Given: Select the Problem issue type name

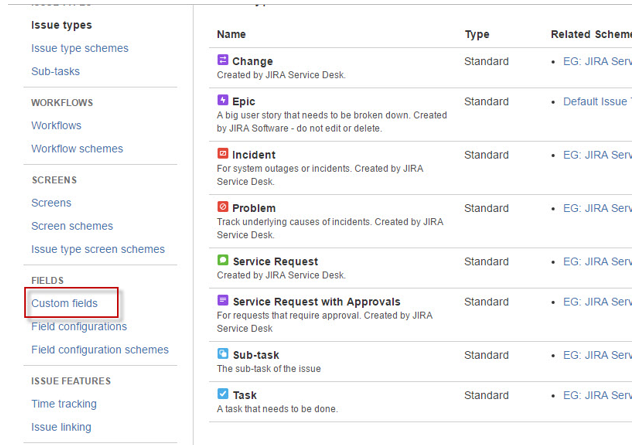Looking at the screenshot, I should [254, 208].
